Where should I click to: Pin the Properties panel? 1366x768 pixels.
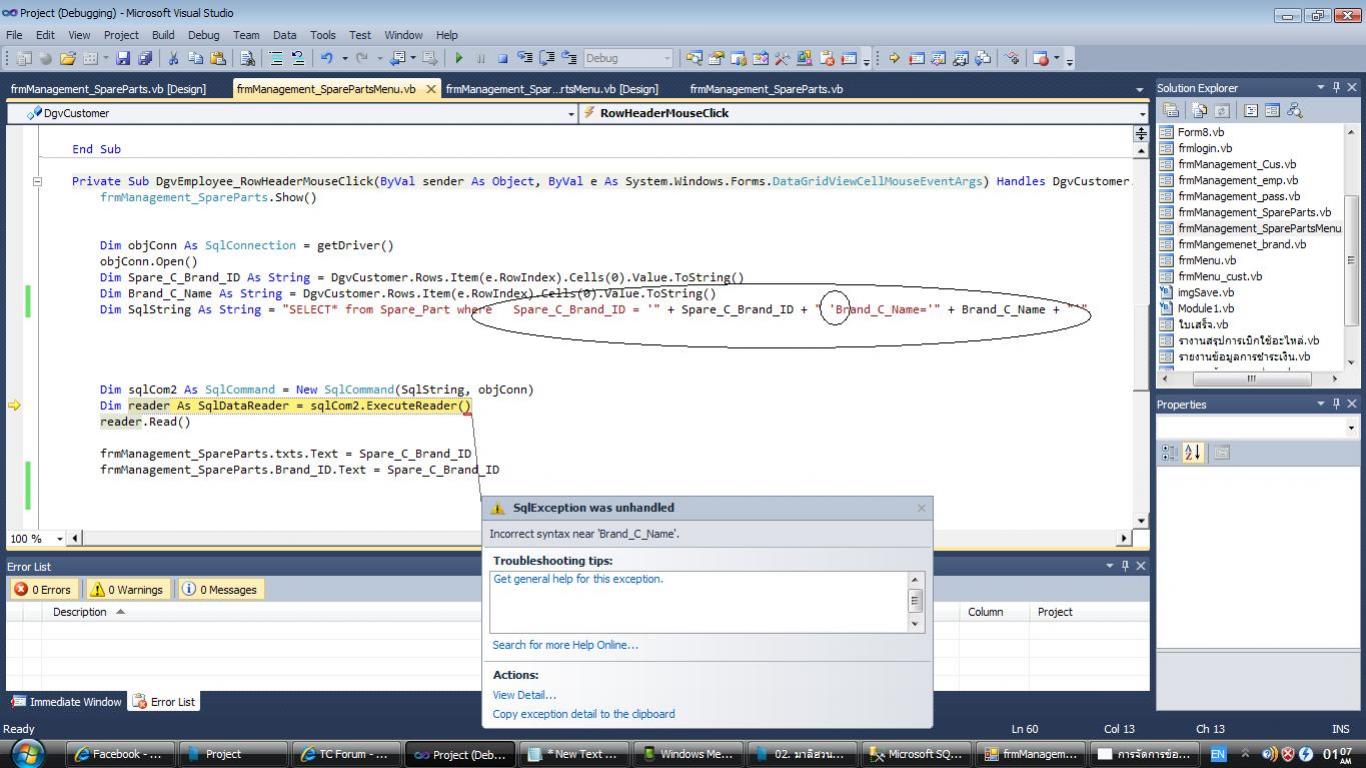tap(1337, 404)
